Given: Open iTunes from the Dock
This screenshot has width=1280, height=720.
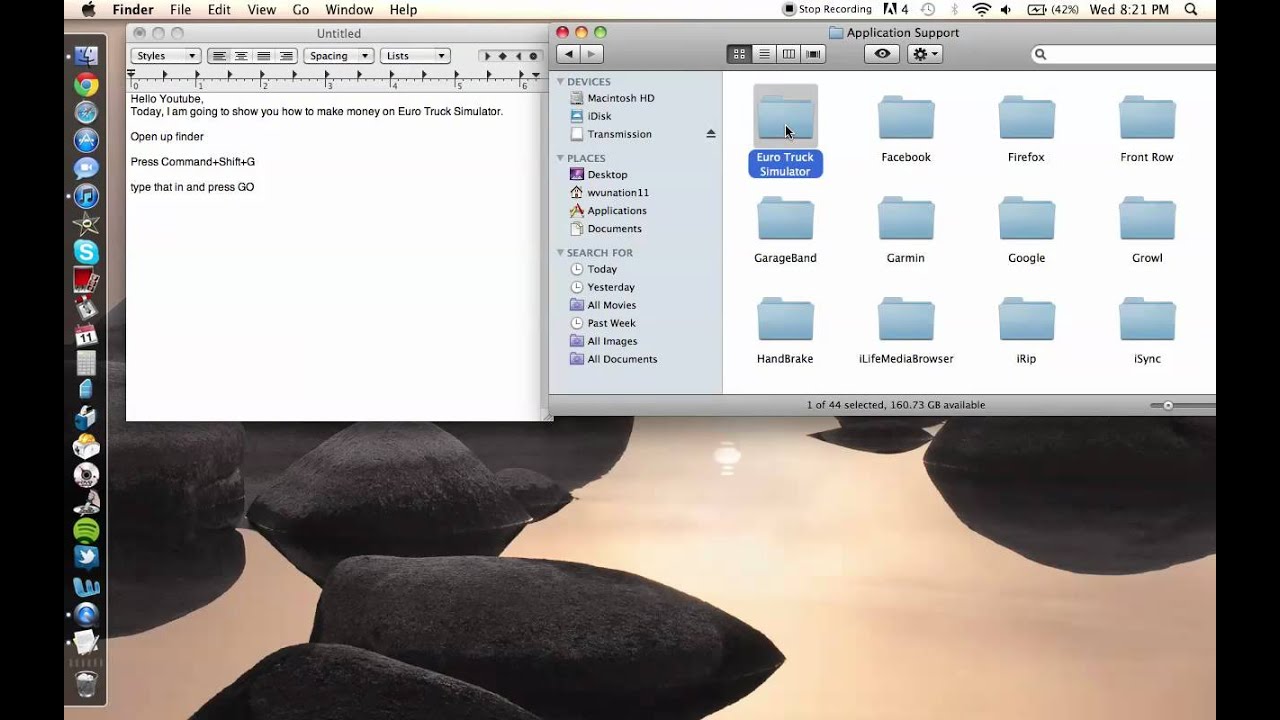Looking at the screenshot, I should pos(86,196).
